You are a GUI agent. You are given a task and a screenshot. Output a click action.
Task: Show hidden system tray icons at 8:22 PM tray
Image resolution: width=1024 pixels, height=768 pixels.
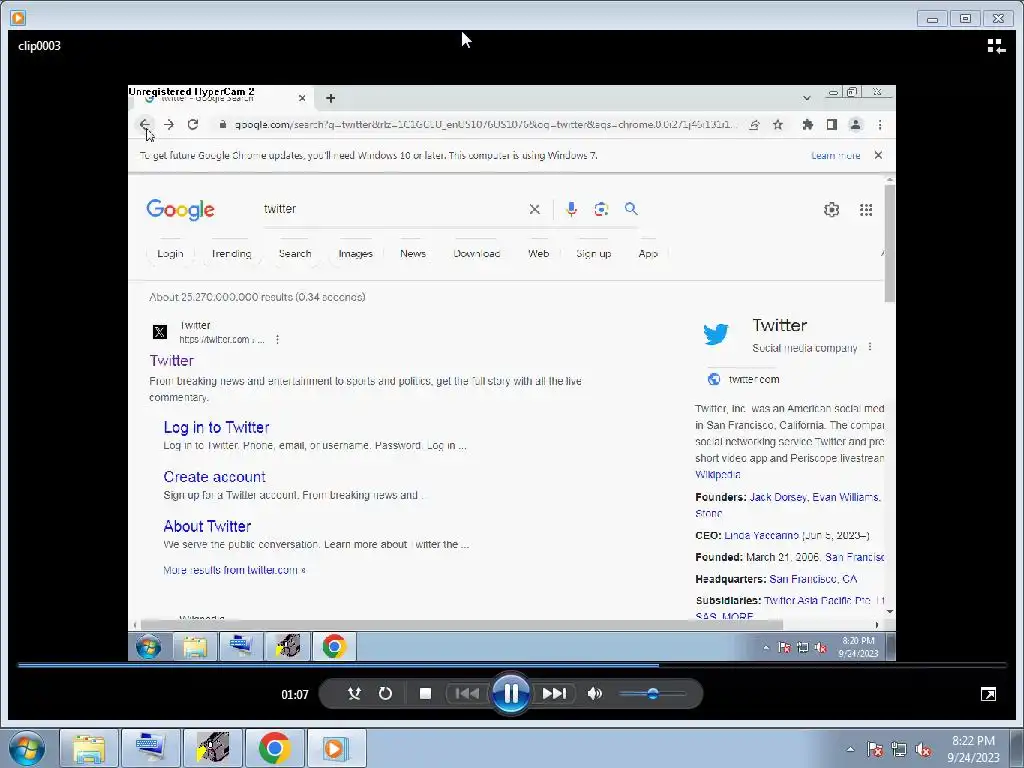850,749
